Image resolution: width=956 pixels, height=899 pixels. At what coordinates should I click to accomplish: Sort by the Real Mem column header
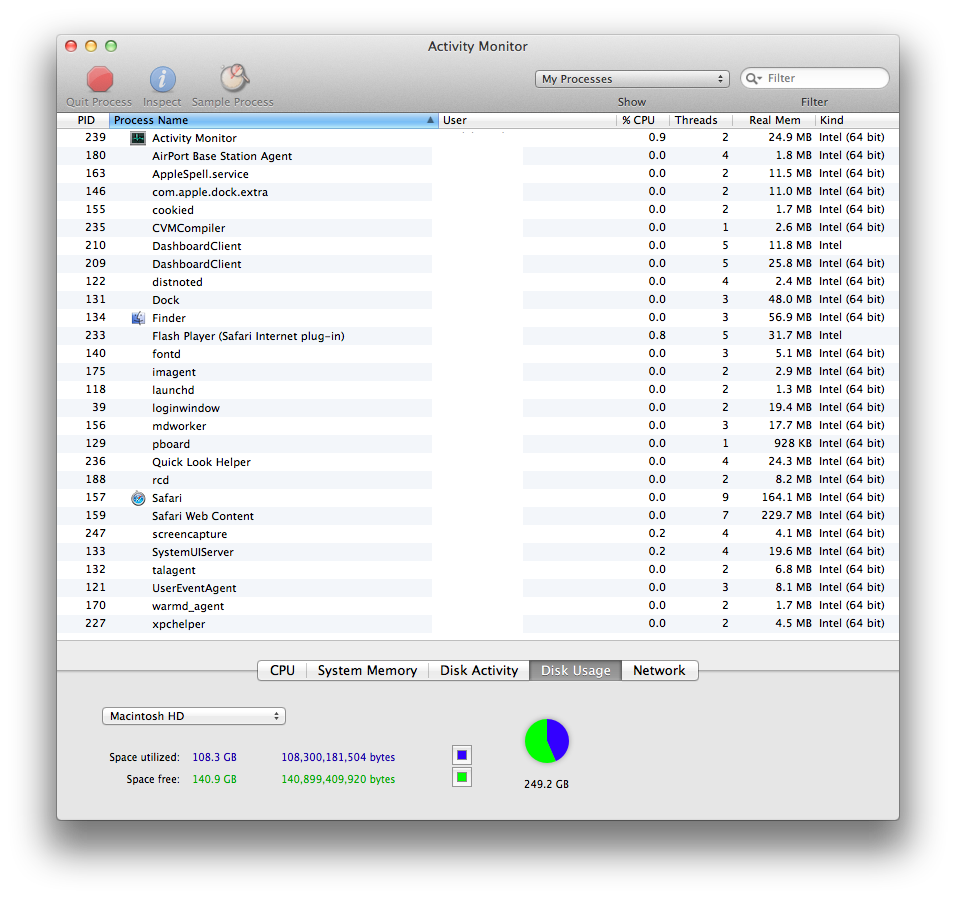tap(773, 120)
